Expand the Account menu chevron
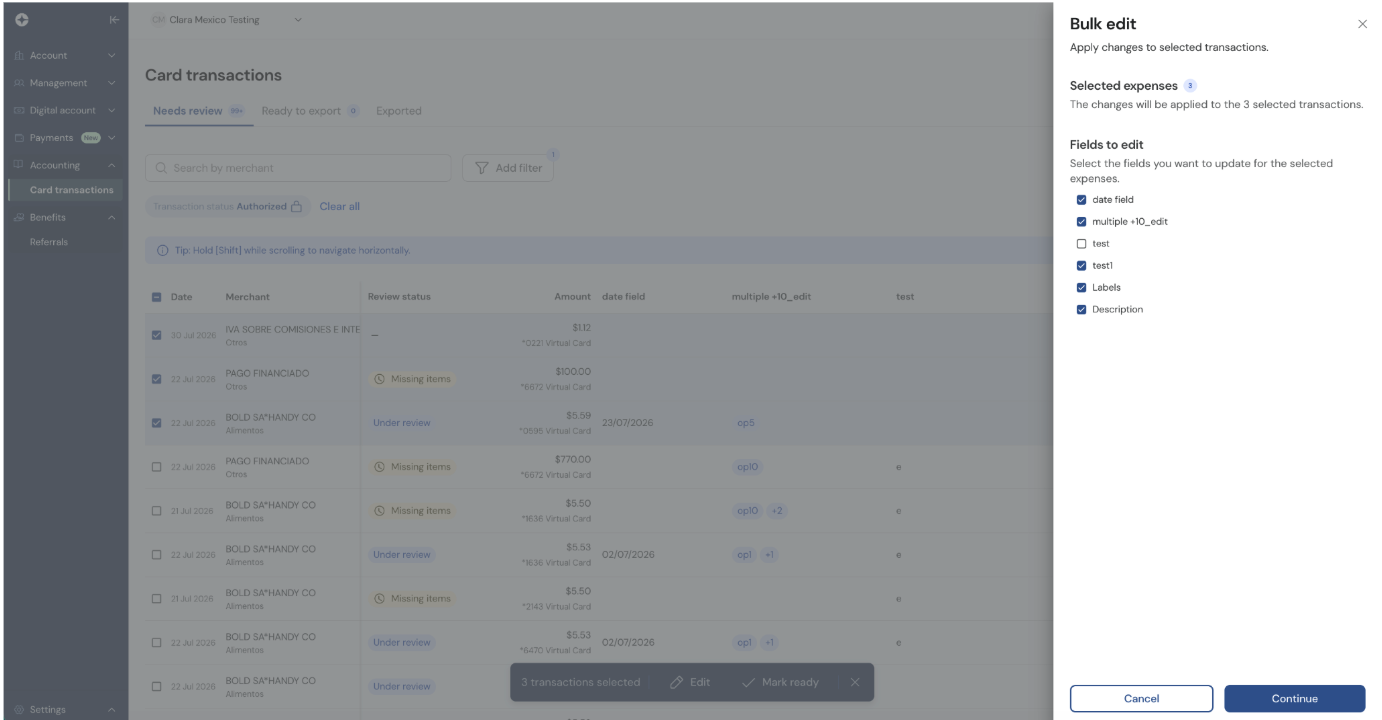The width and height of the screenshot is (1382, 720). (112, 56)
